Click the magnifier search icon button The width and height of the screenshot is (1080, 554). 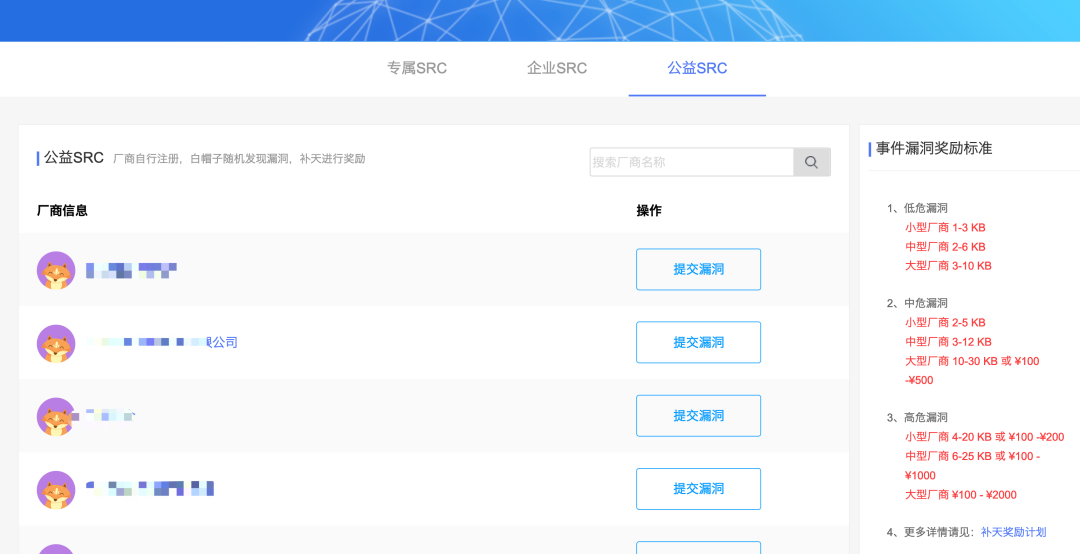[x=811, y=163]
